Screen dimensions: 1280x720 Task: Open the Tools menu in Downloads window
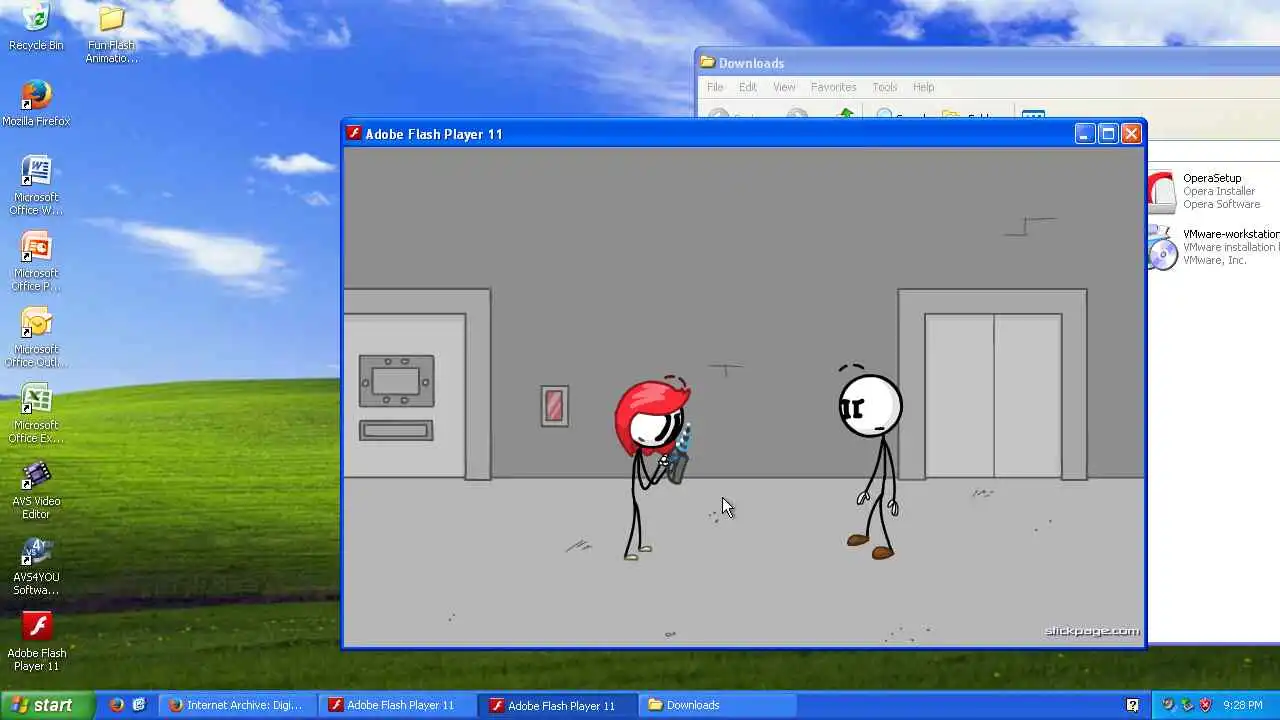[884, 87]
